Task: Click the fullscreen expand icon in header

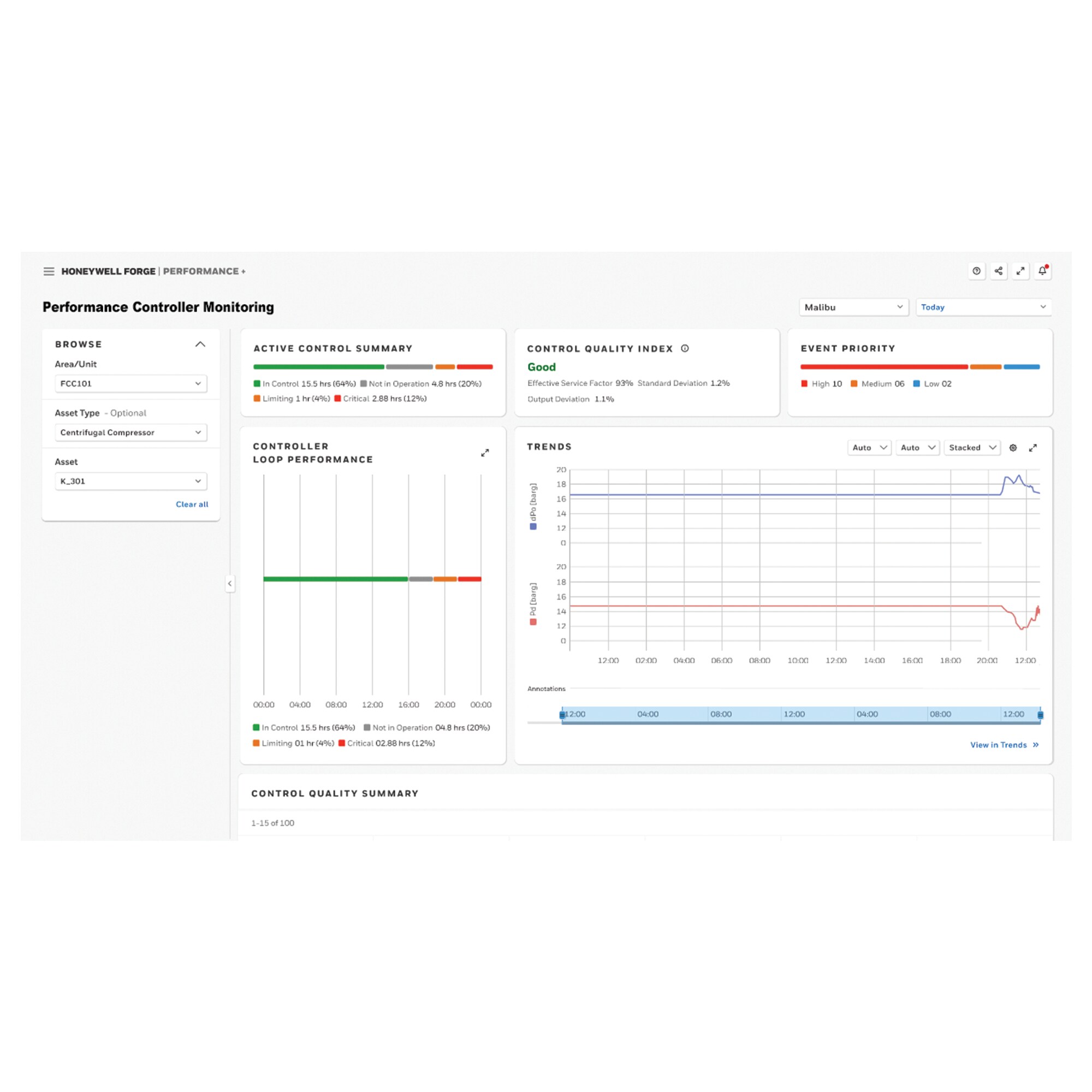Action: point(1020,271)
